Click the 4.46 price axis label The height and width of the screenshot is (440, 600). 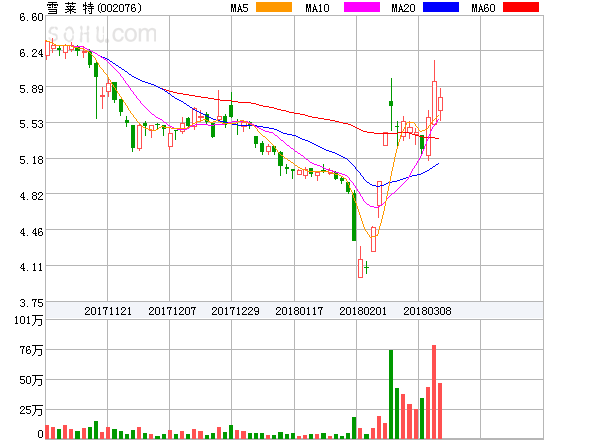[31, 232]
